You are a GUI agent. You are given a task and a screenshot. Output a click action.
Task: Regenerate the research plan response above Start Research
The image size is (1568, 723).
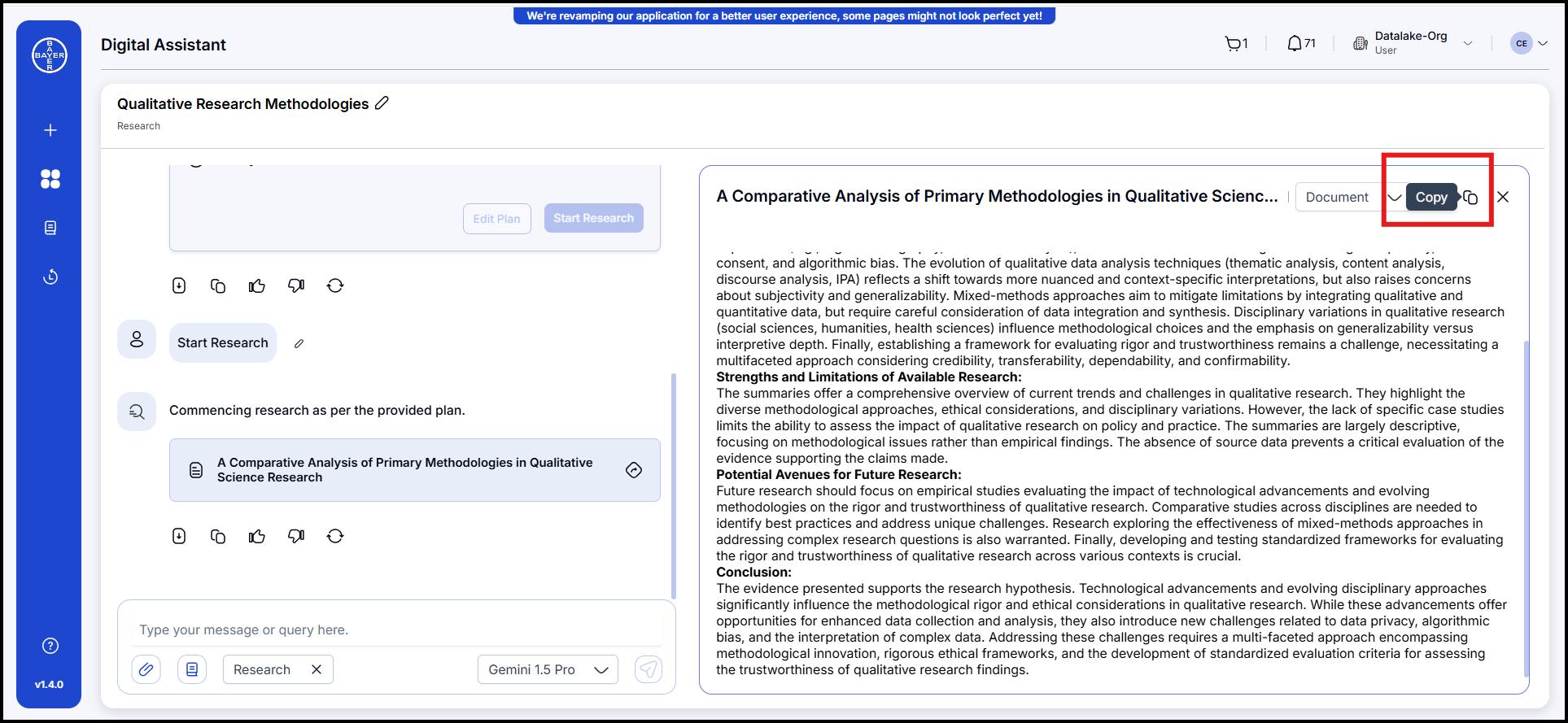[x=335, y=285]
